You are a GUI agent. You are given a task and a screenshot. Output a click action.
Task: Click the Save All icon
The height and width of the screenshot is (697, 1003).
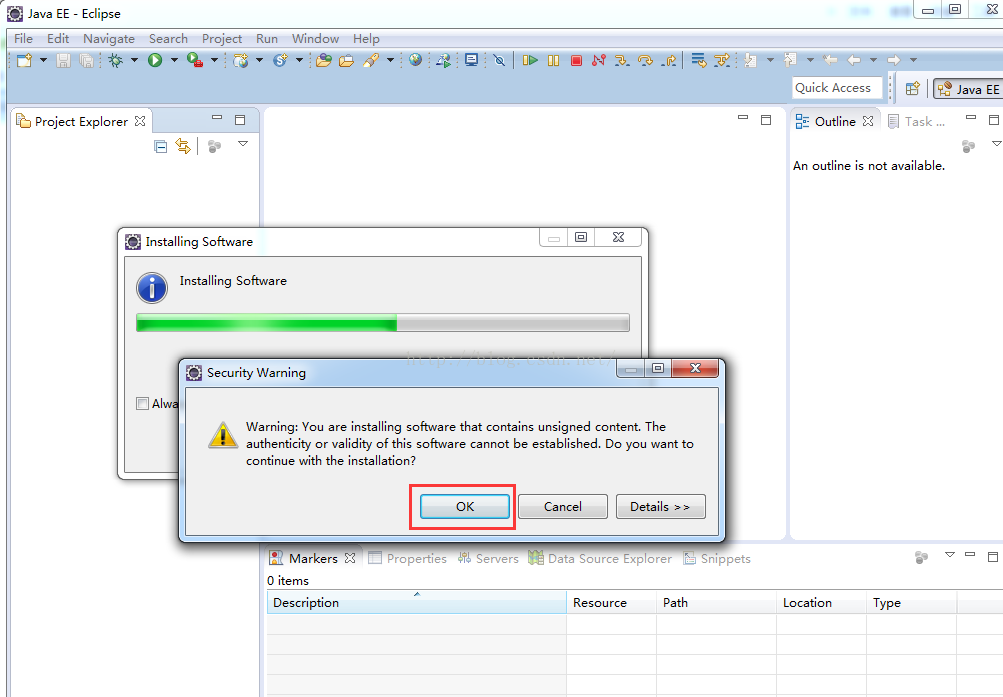coord(86,61)
